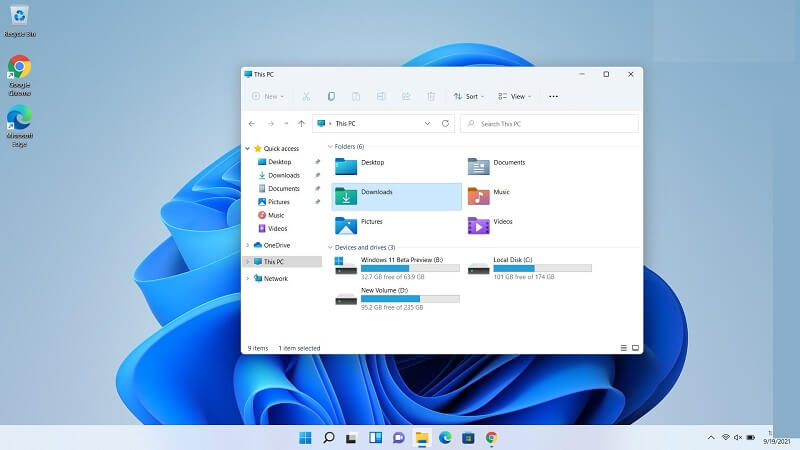The width and height of the screenshot is (800, 450).
Task: Expand the OneDrive tree node
Action: point(248,245)
